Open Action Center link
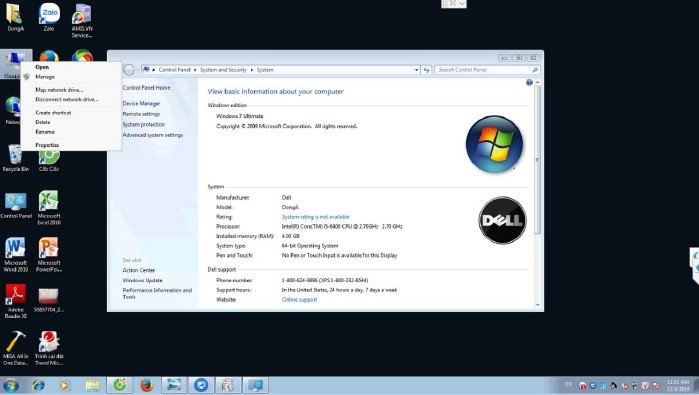Screen dimensions: 699x395 coord(139,270)
